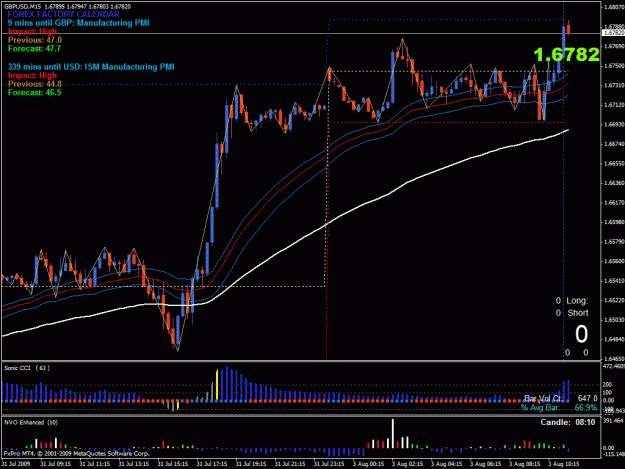Click the yellow Sonic CCI bar near 31 Jul 17:15

point(217,385)
